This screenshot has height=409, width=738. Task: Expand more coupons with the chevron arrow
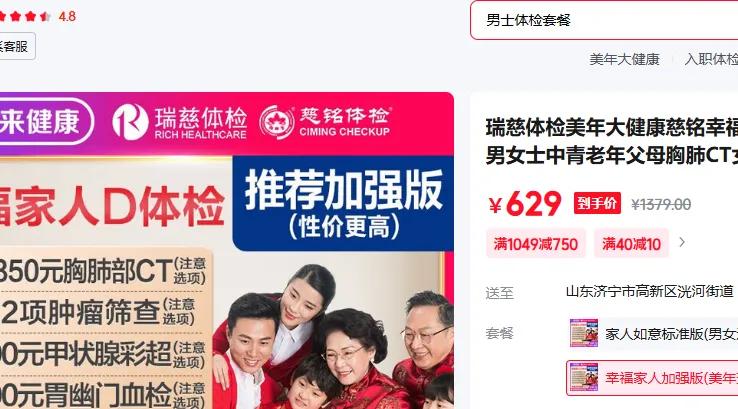pos(682,242)
